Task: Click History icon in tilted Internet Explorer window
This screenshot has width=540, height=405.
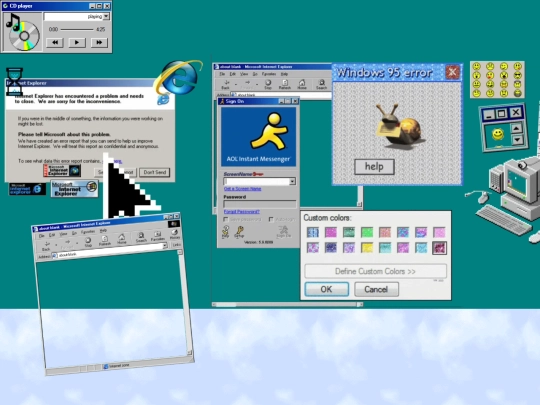Action: (175, 235)
